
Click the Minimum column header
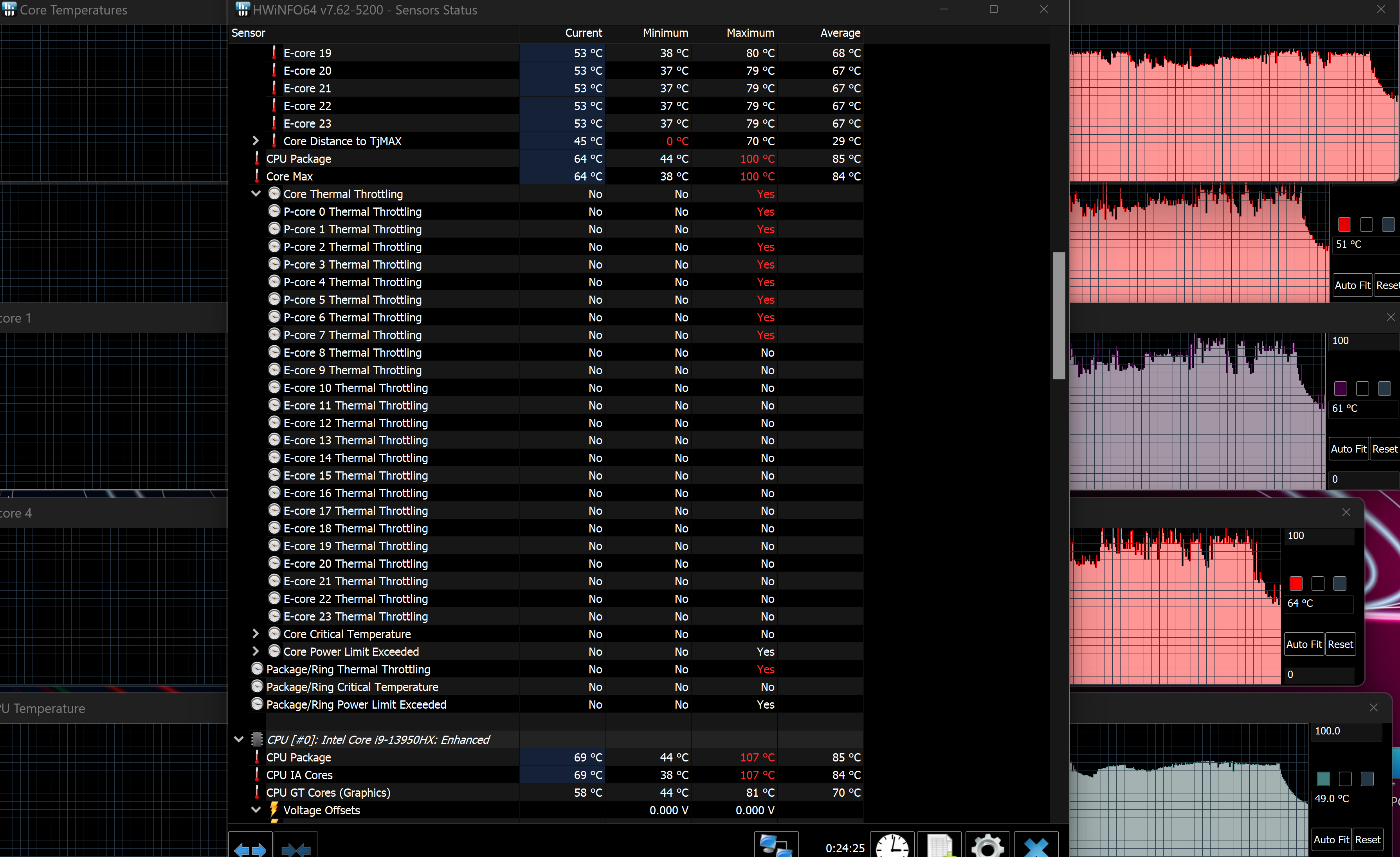click(648, 33)
